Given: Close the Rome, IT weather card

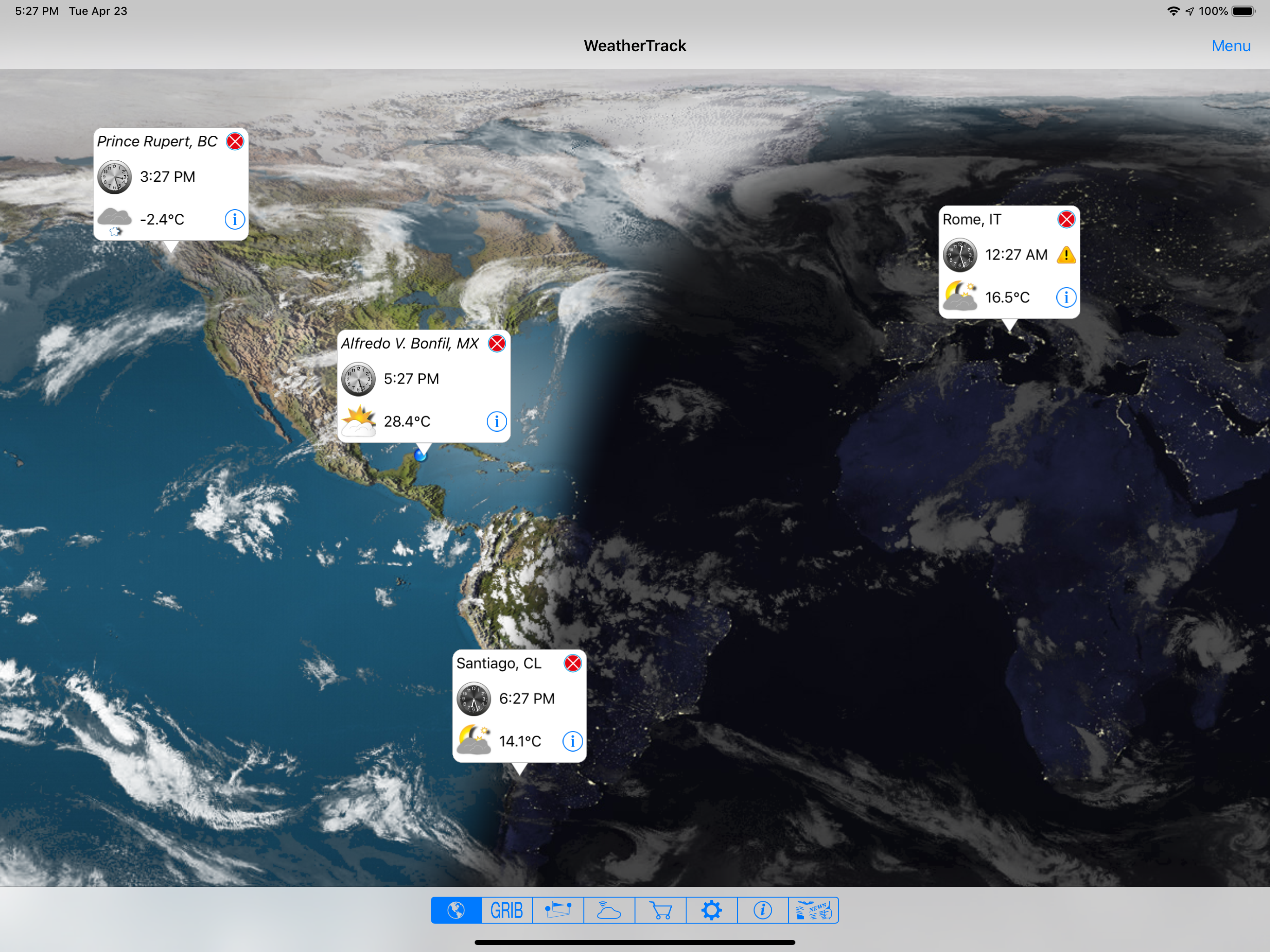Looking at the screenshot, I should point(1066,219).
